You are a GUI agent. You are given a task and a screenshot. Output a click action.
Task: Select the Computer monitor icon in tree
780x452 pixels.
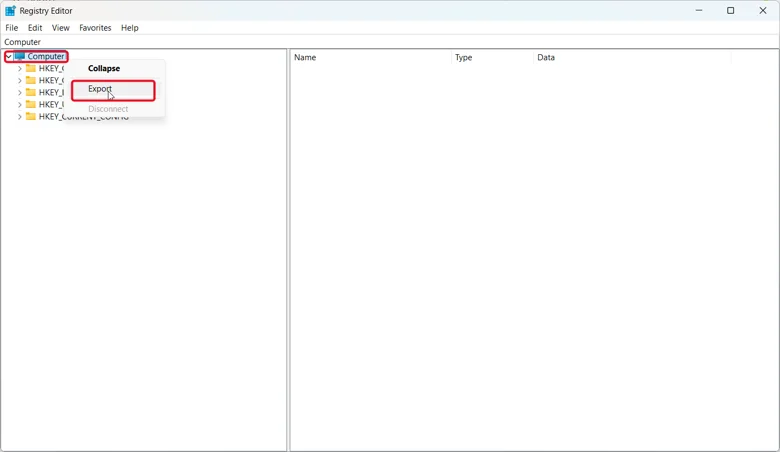click(x=19, y=56)
